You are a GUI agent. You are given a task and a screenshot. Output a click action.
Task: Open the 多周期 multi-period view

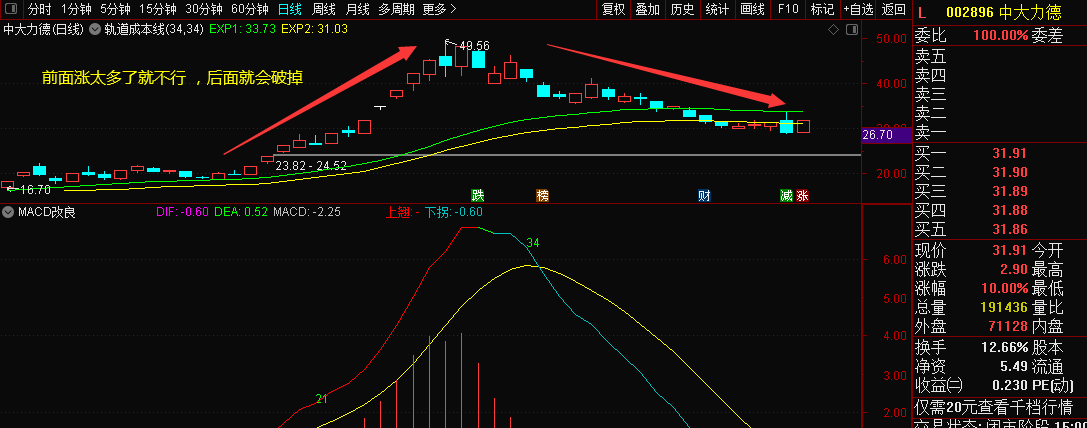coord(397,10)
